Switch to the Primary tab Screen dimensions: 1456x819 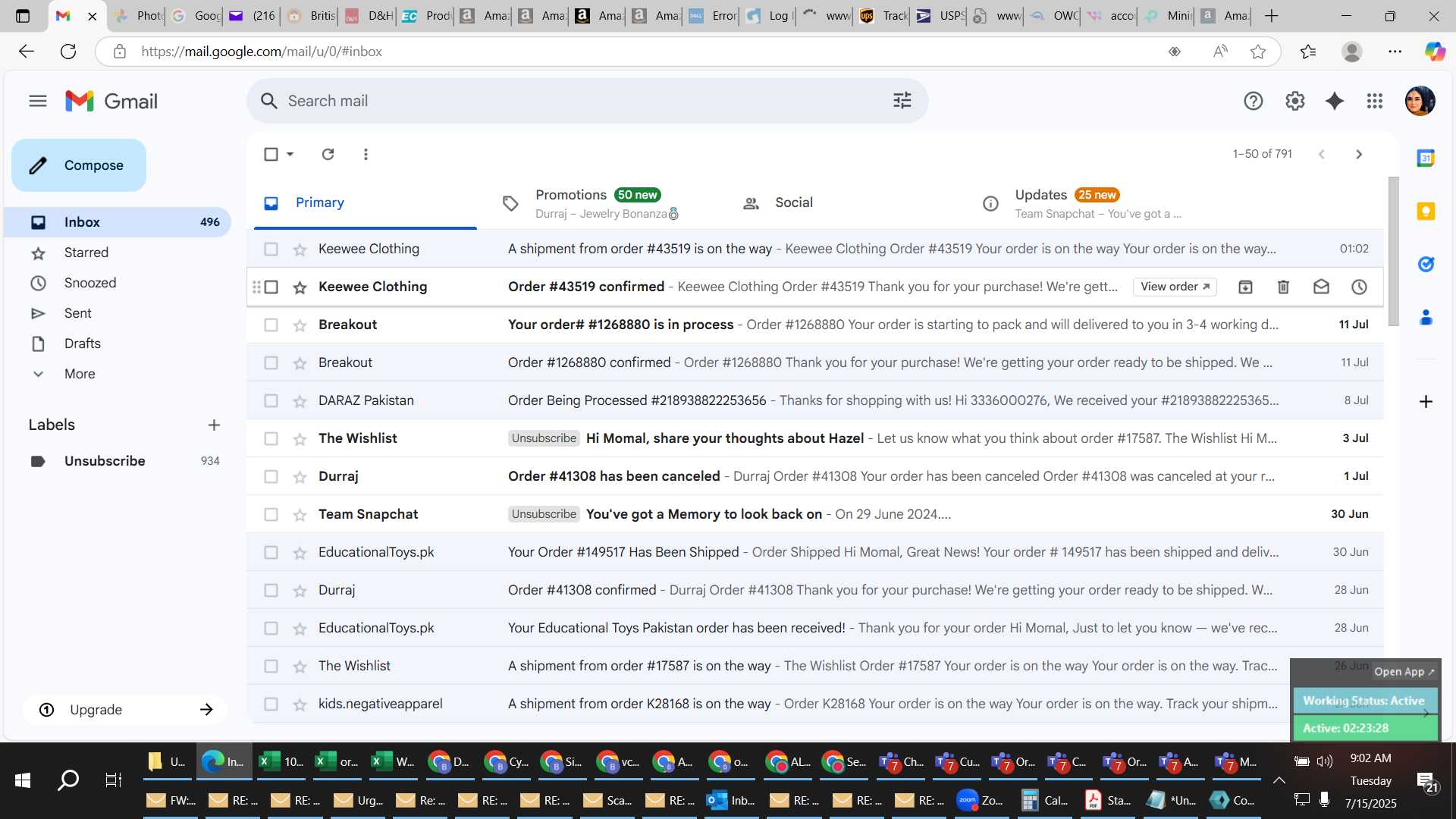pos(366,202)
